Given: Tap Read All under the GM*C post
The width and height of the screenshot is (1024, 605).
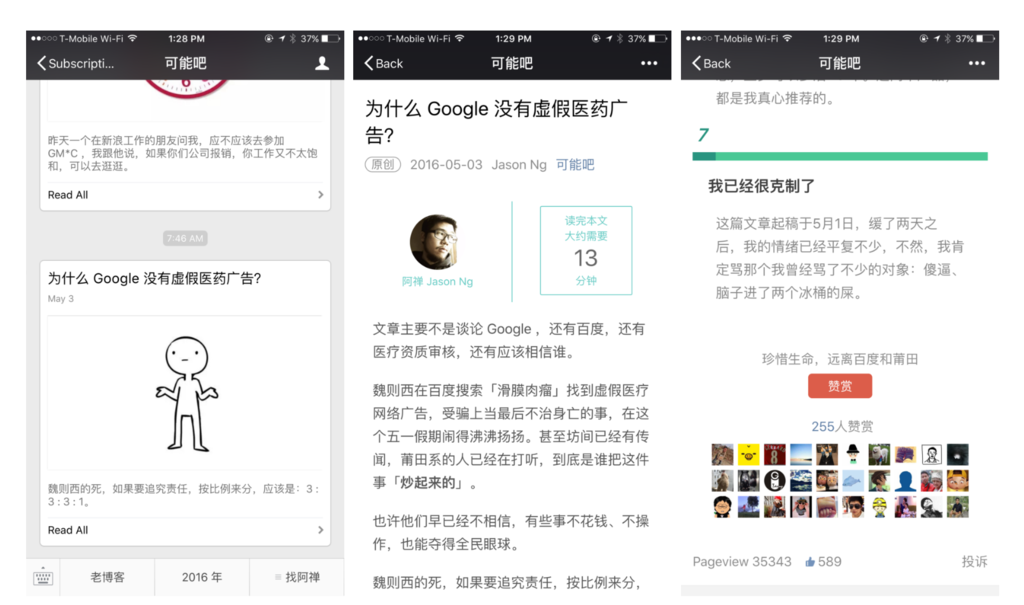Looking at the screenshot, I should [x=68, y=195].
